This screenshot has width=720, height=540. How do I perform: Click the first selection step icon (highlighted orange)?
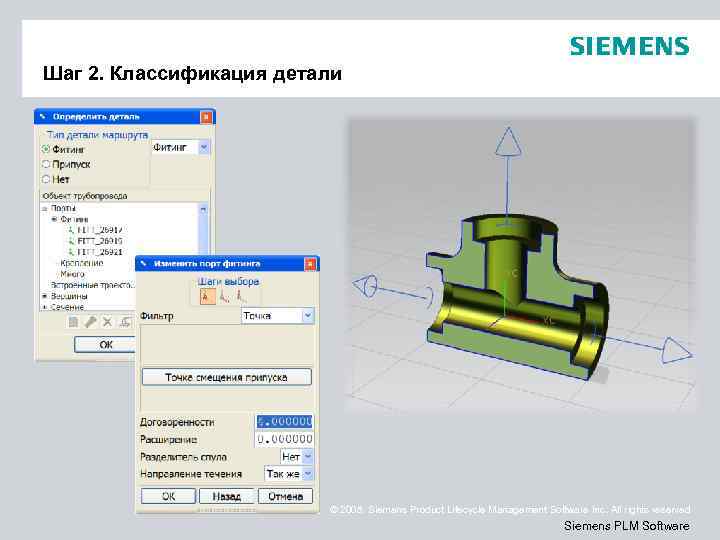click(208, 297)
